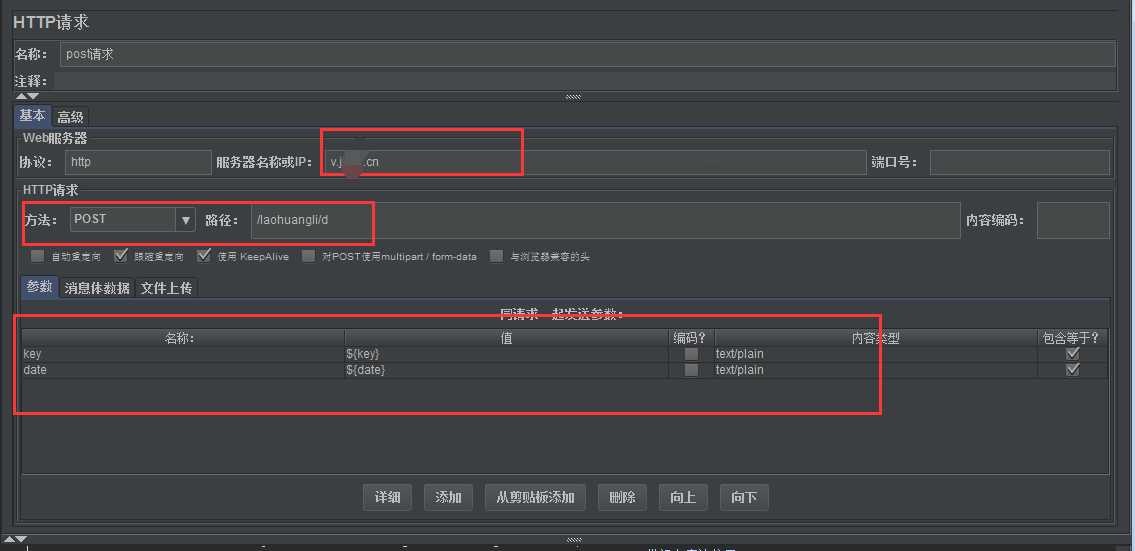1135x551 pixels.
Task: Select the key name cell
Action: coord(183,354)
